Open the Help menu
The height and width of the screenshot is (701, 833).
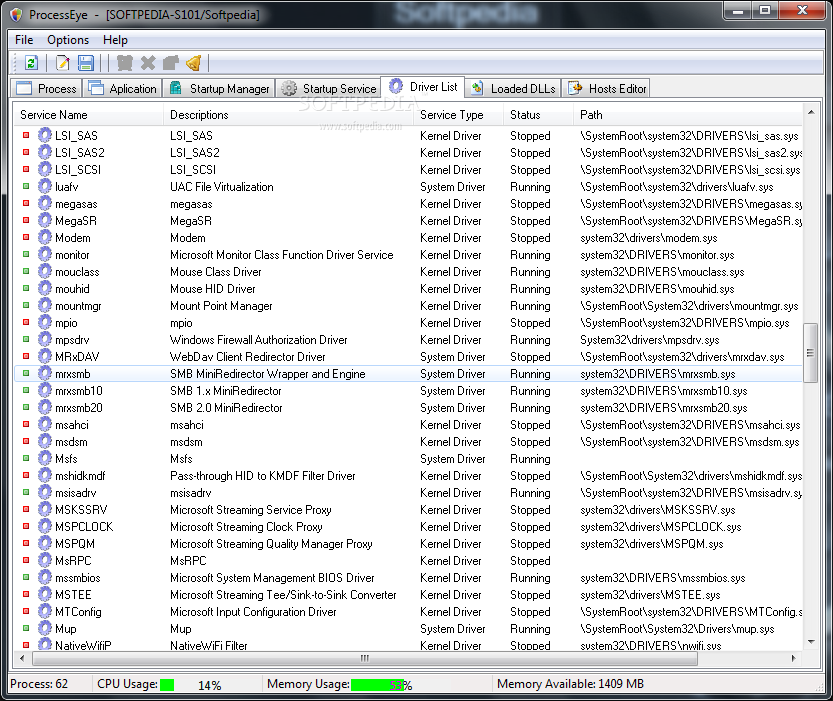click(115, 40)
